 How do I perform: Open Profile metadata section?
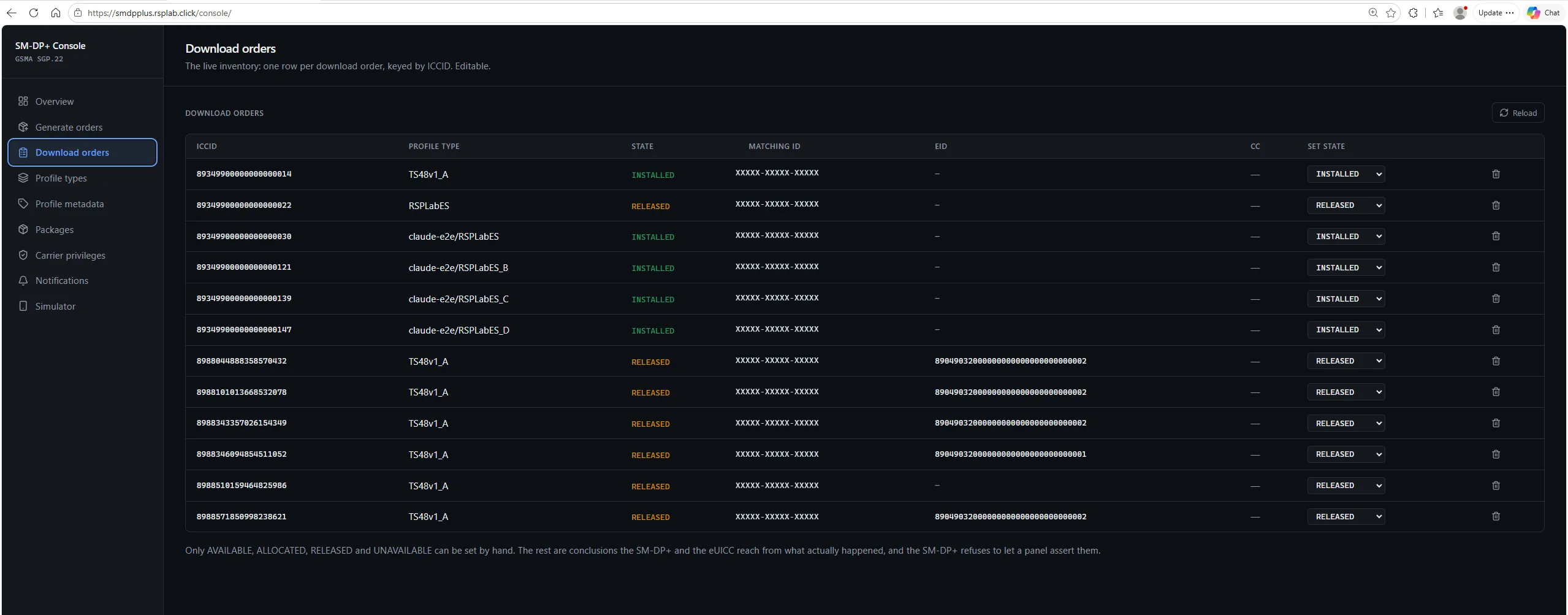click(x=82, y=204)
